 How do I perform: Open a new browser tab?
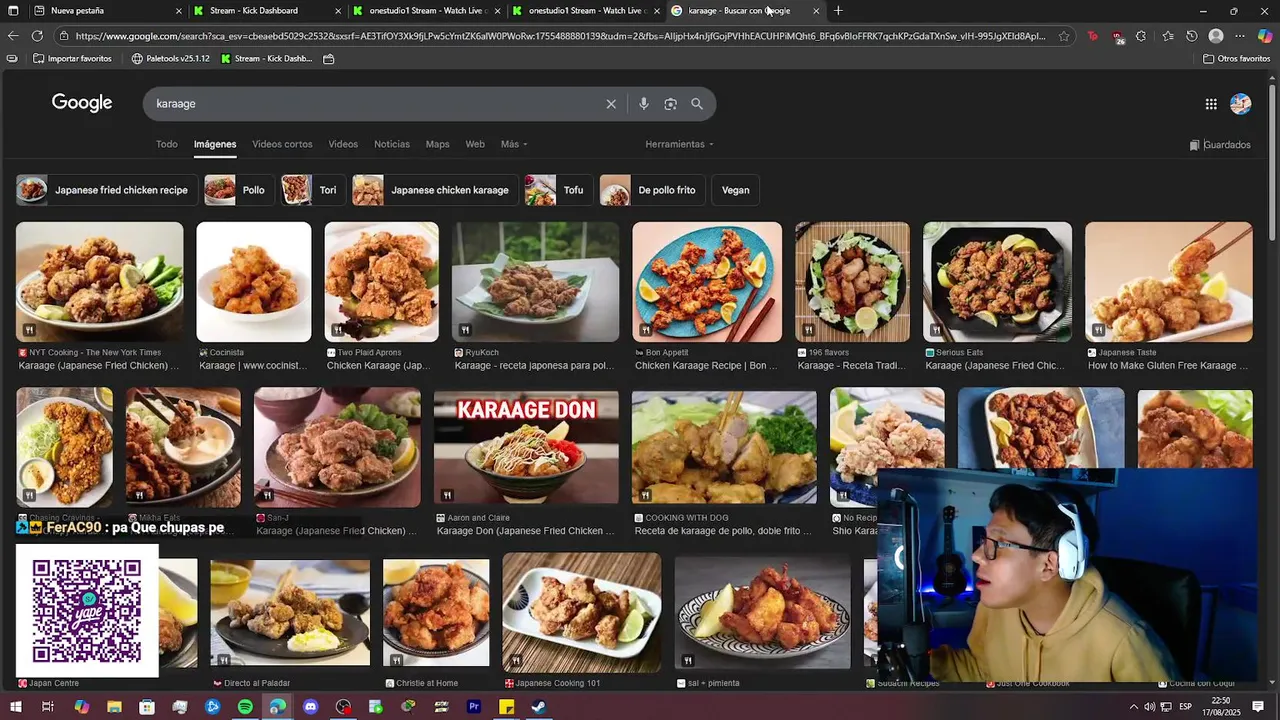(838, 11)
